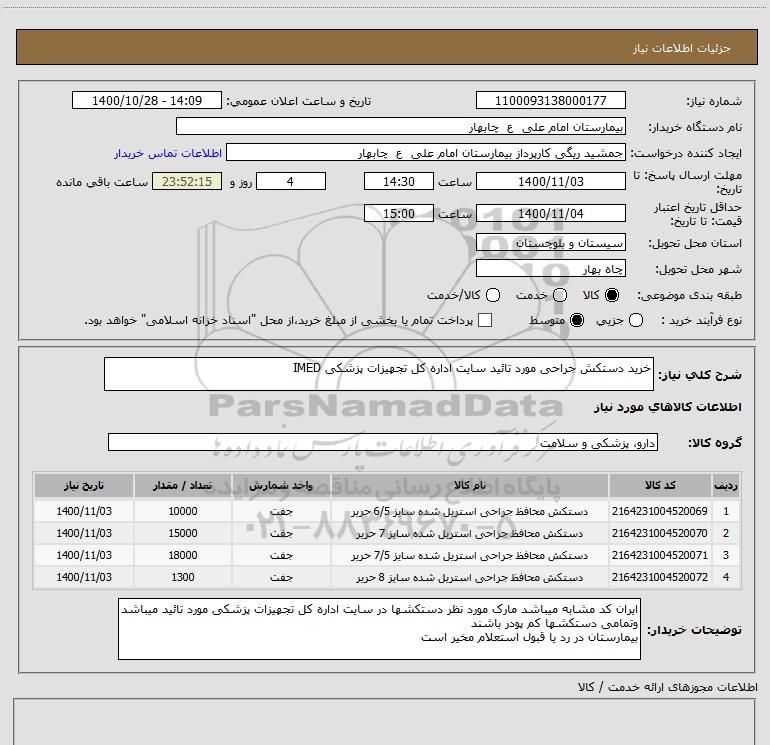This screenshot has height=745, width=770.
Task: Click glove size 7/5 item name
Action: [469, 555]
